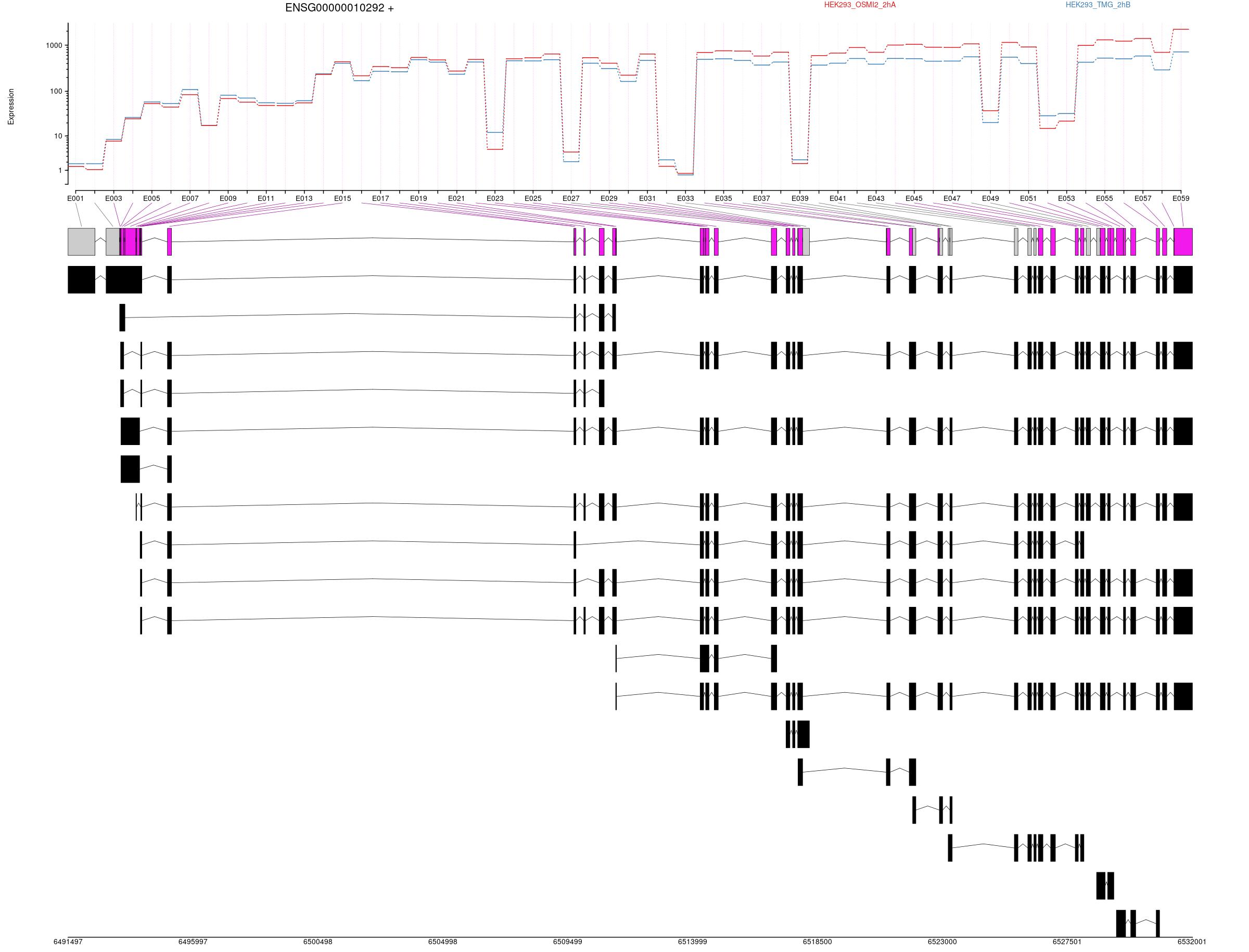Click exon label E033

tap(685, 198)
